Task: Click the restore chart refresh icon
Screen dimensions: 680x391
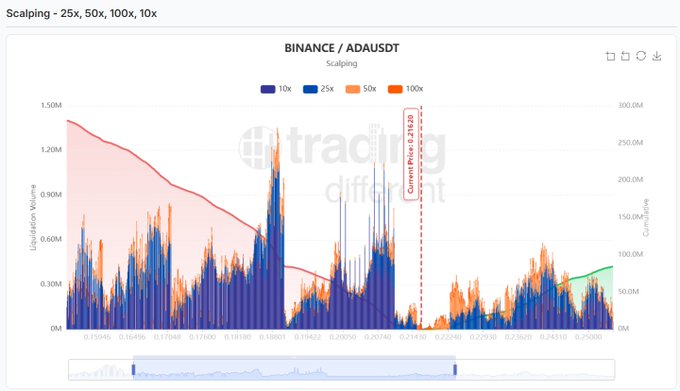Action: click(641, 56)
